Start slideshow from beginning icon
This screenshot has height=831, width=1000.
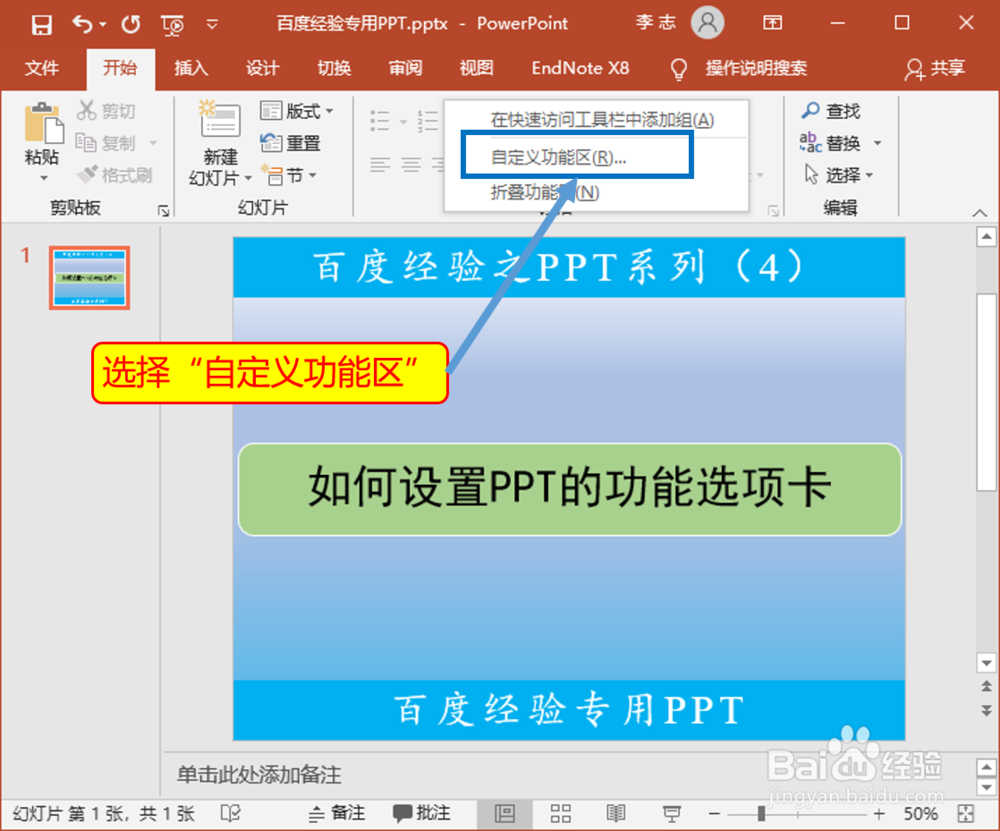172,25
